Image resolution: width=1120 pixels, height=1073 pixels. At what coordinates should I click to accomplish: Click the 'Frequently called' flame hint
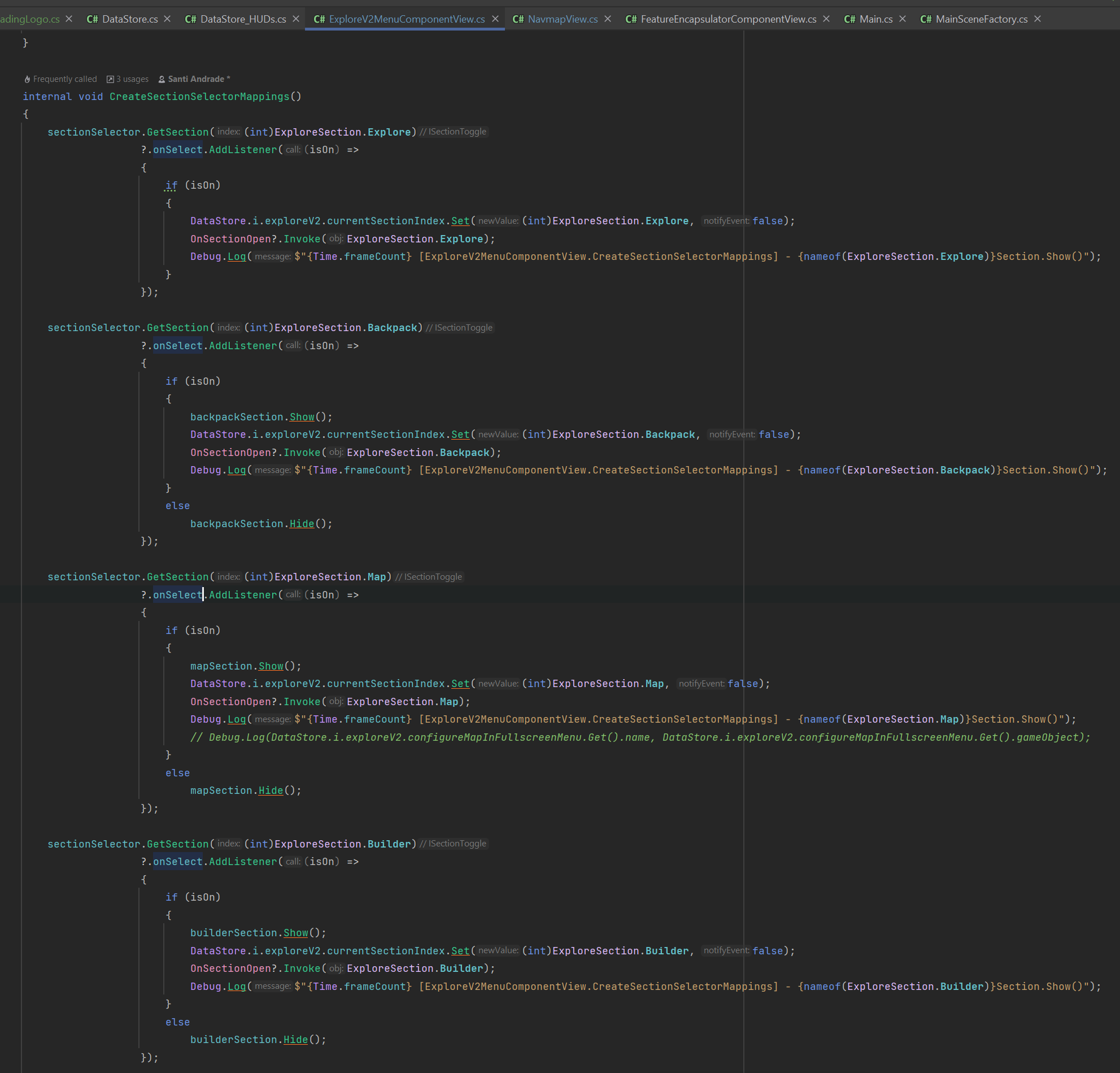64,79
